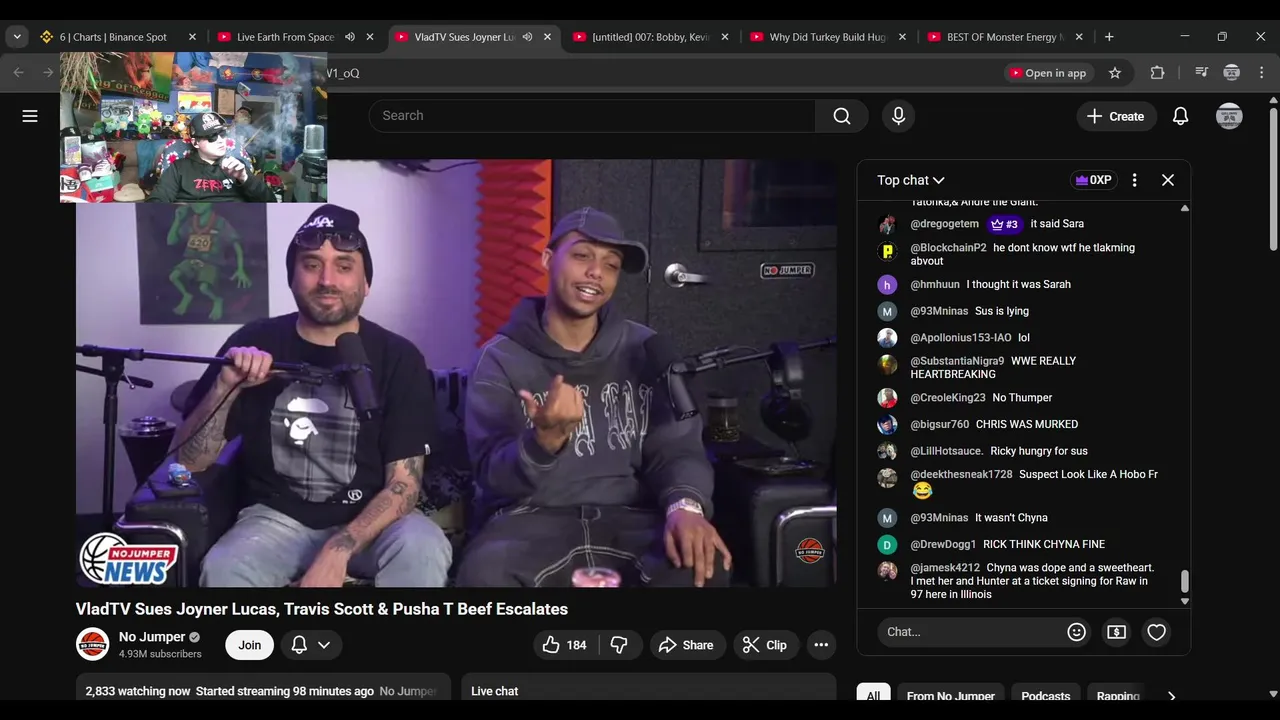
Task: Click the Live chat section header
Action: click(x=494, y=691)
